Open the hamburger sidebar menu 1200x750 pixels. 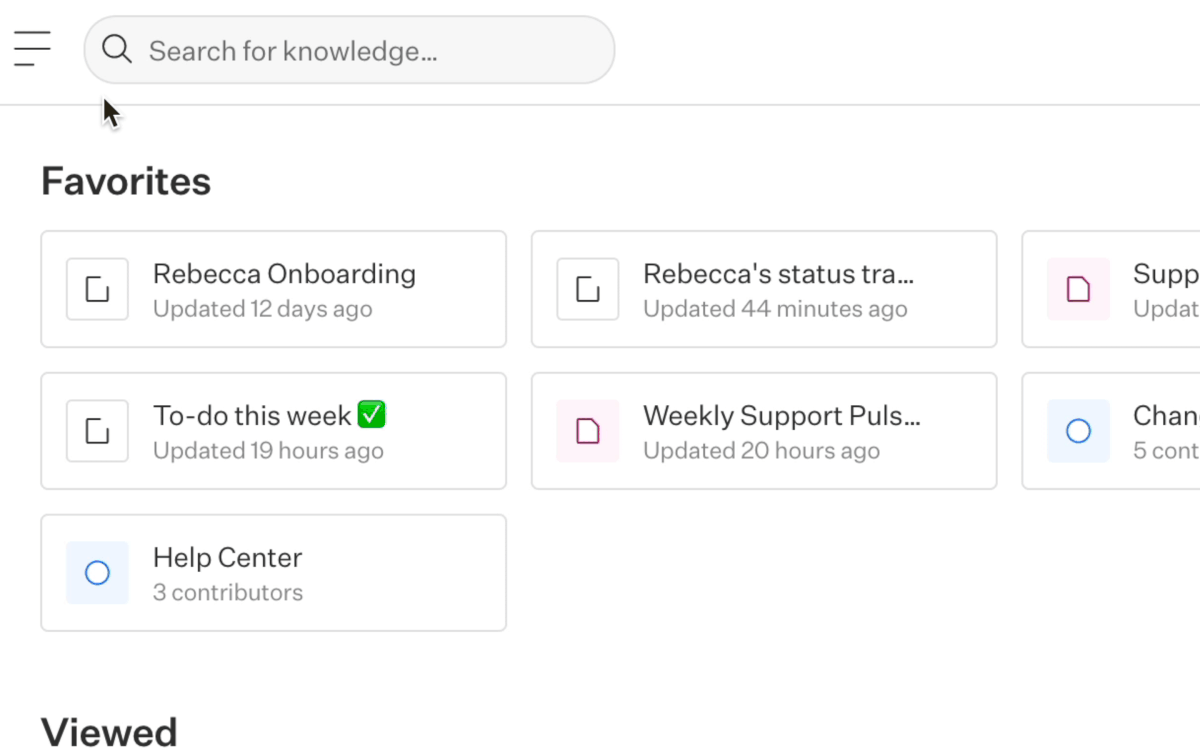click(x=31, y=47)
